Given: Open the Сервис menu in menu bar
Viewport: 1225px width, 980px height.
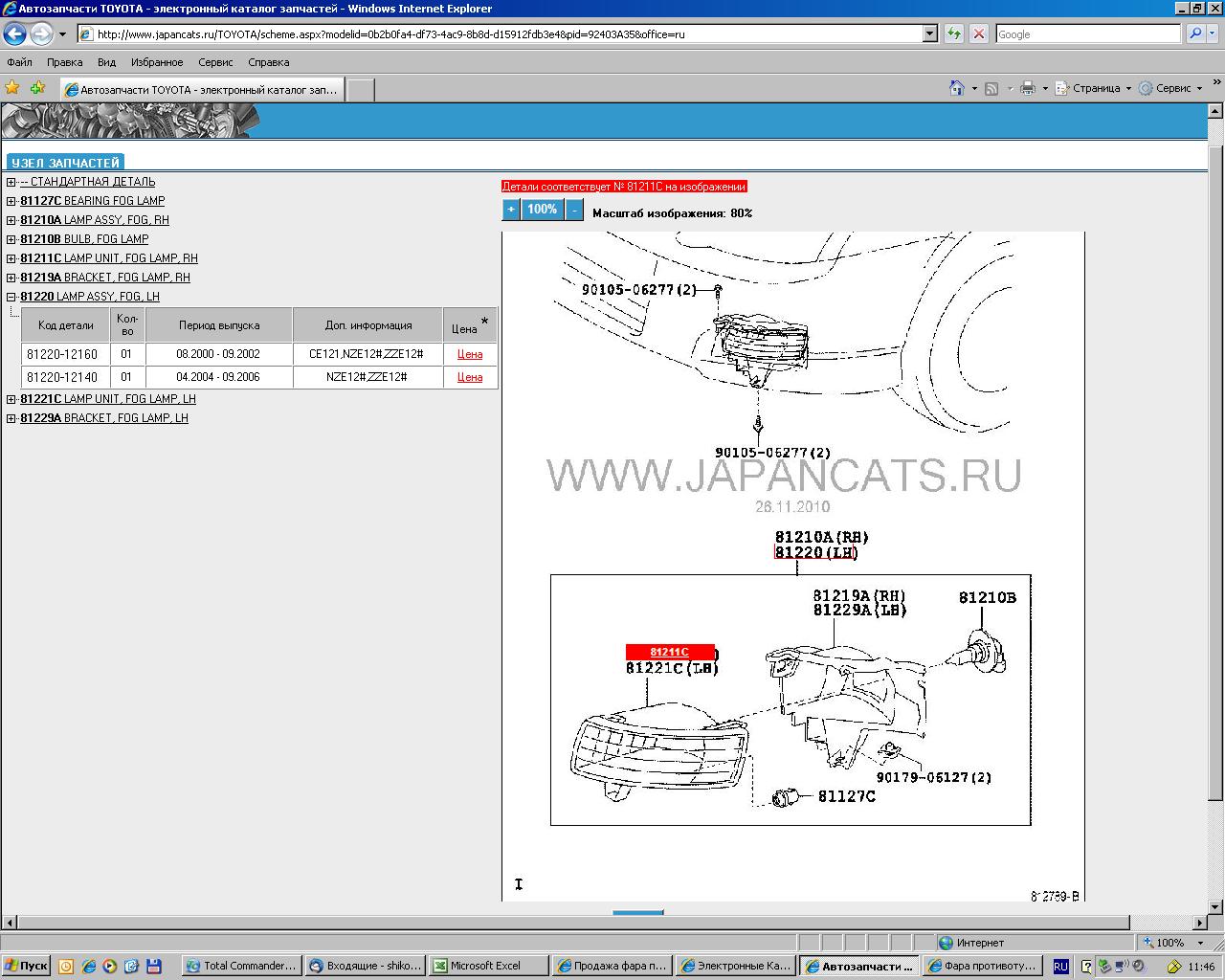Looking at the screenshot, I should click(215, 62).
